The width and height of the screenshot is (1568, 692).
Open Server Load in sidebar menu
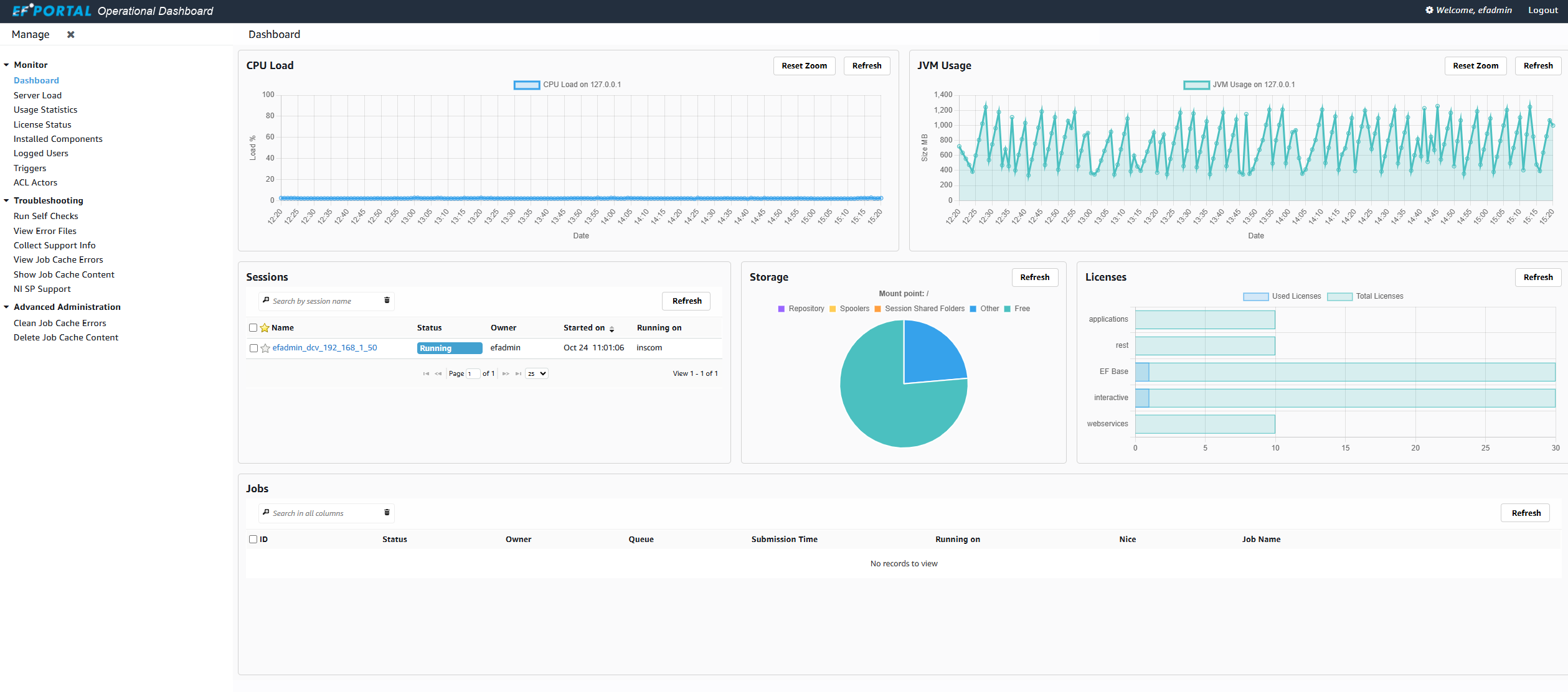[37, 95]
